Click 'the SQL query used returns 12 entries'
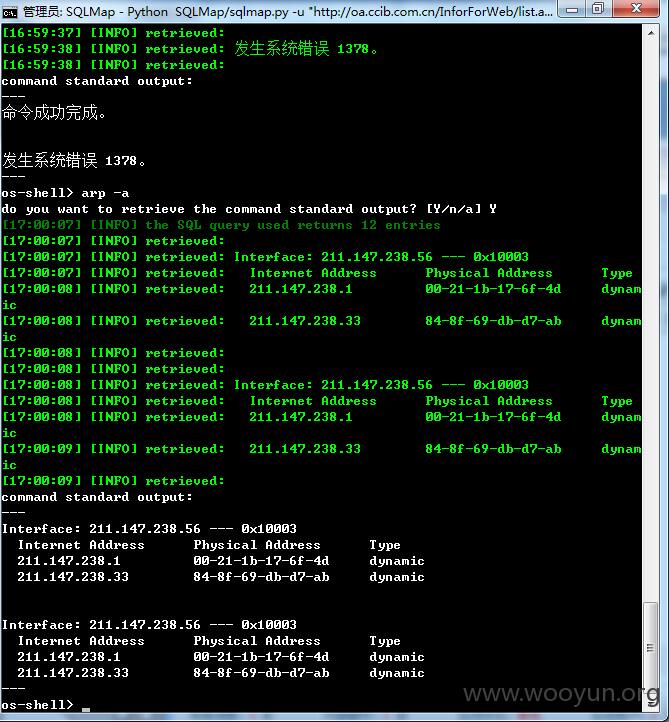669x722 pixels. (293, 225)
